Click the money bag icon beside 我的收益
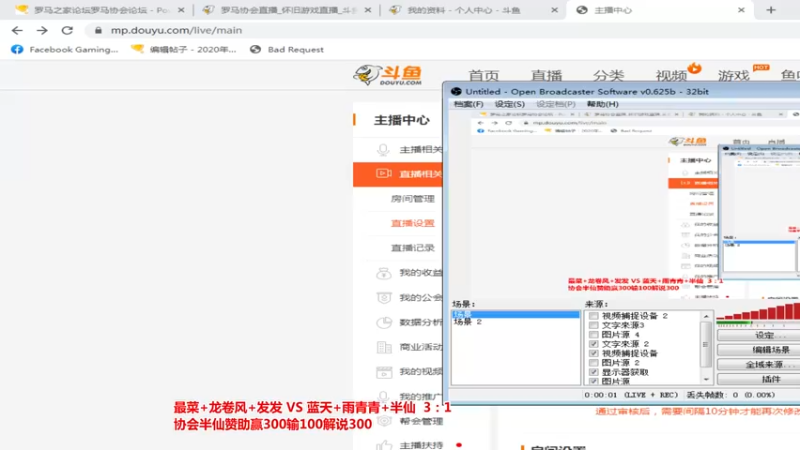This screenshot has height=450, width=800. pyautogui.click(x=384, y=273)
